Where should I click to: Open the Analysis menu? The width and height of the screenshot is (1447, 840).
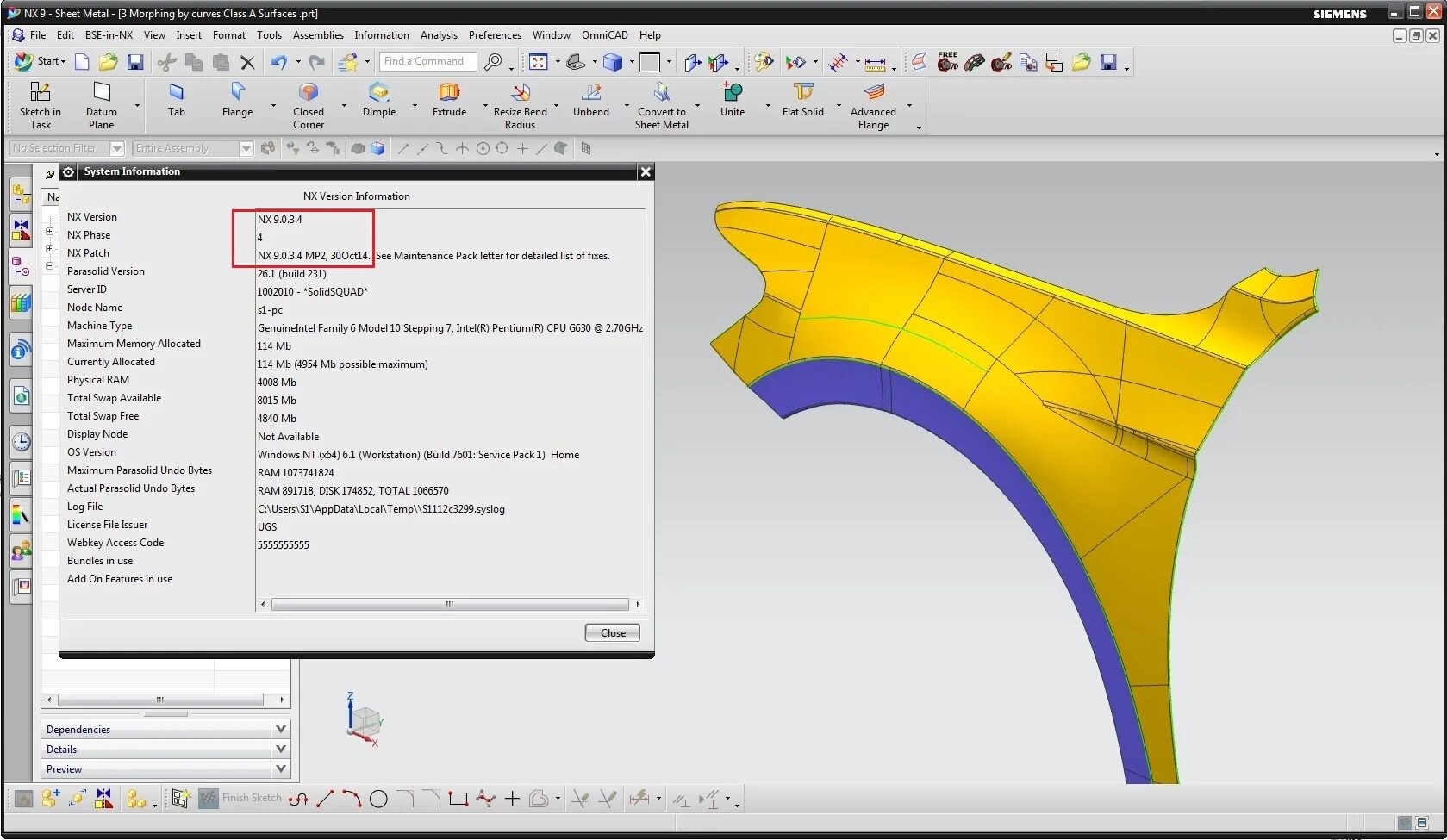(439, 35)
